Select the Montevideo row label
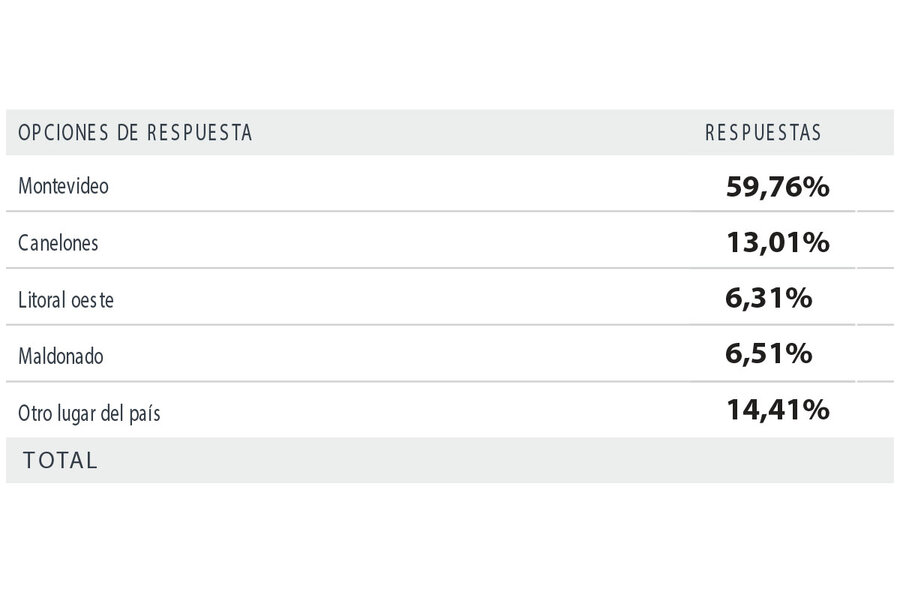The height and width of the screenshot is (592, 900). click(63, 186)
